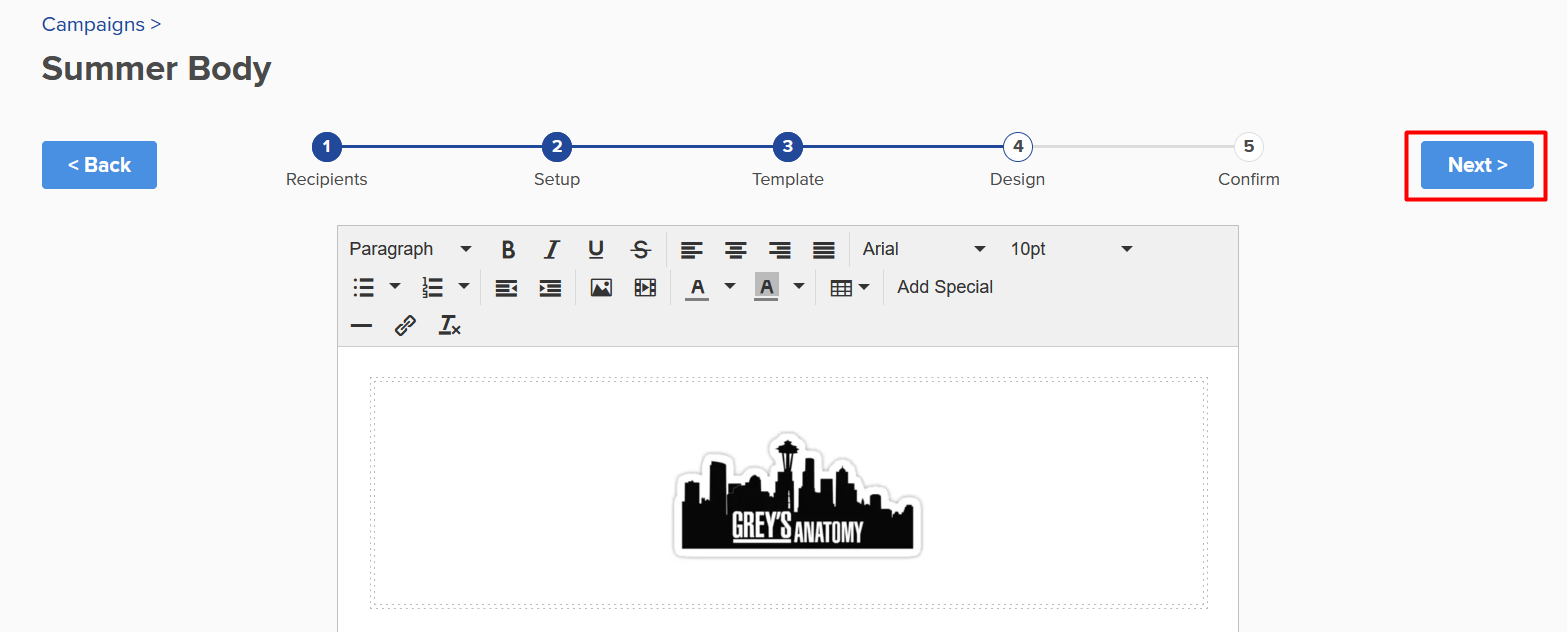Image resolution: width=1567 pixels, height=632 pixels.
Task: Open the 10pt font size dropdown
Action: point(1072,249)
